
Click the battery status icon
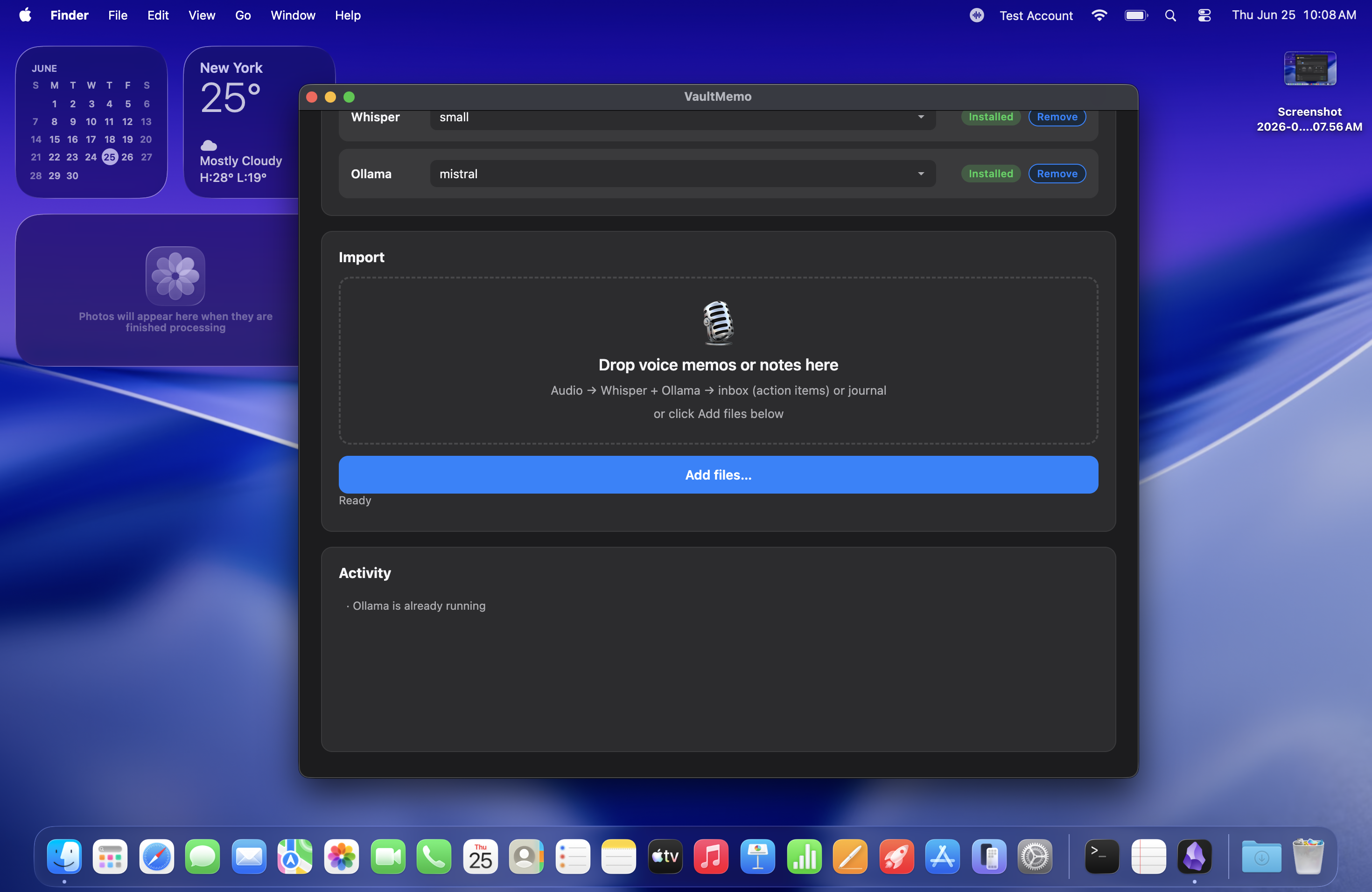1136,15
